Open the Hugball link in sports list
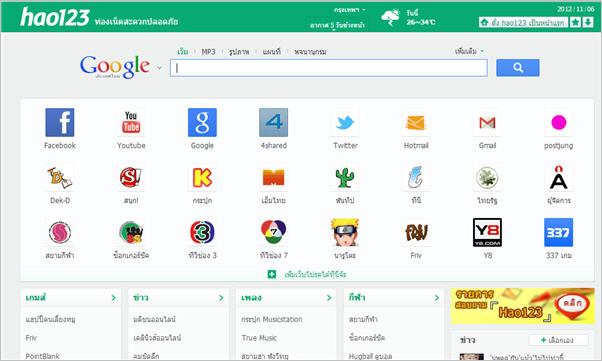 click(370, 356)
